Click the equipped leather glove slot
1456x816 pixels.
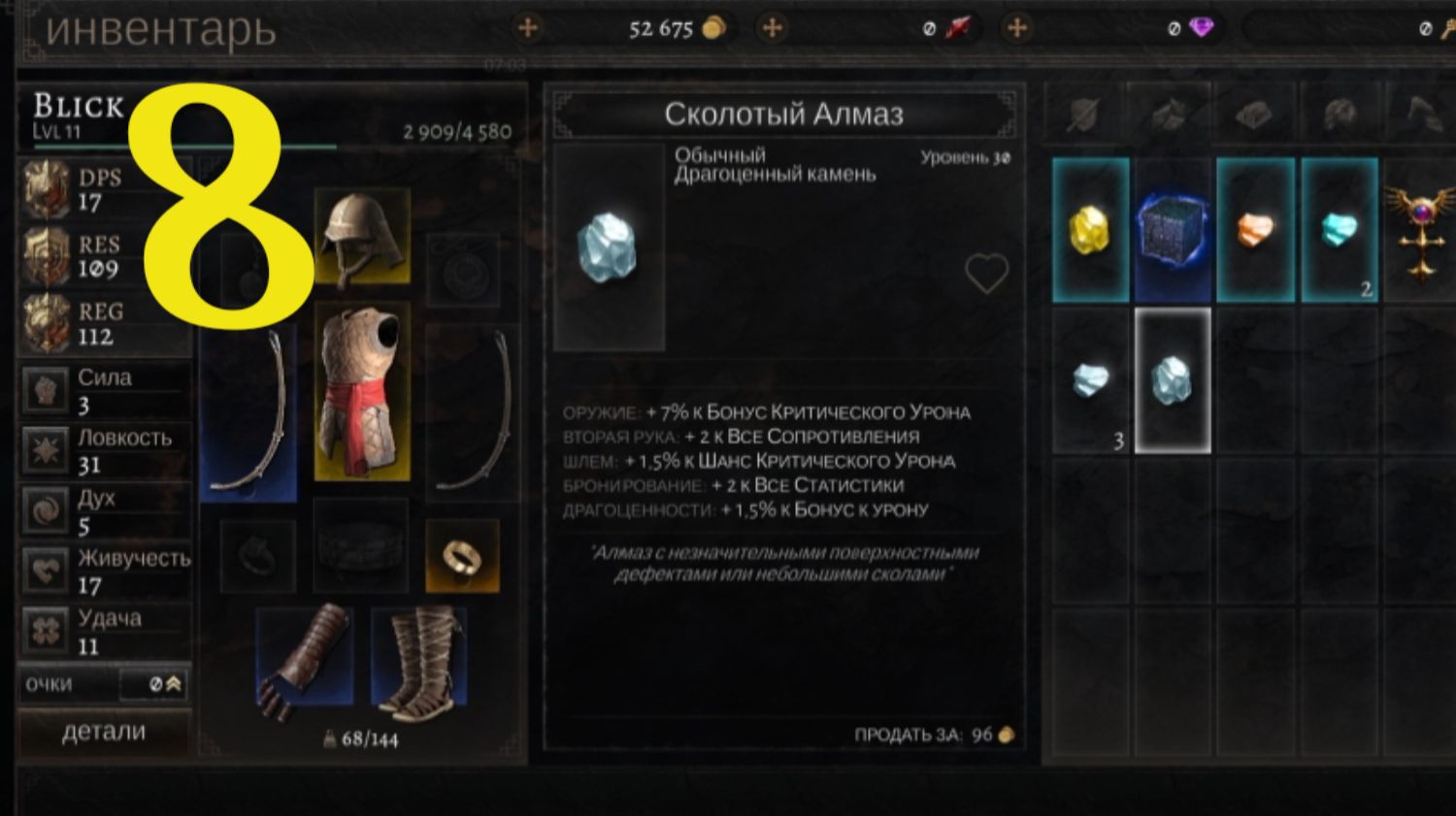tap(303, 662)
